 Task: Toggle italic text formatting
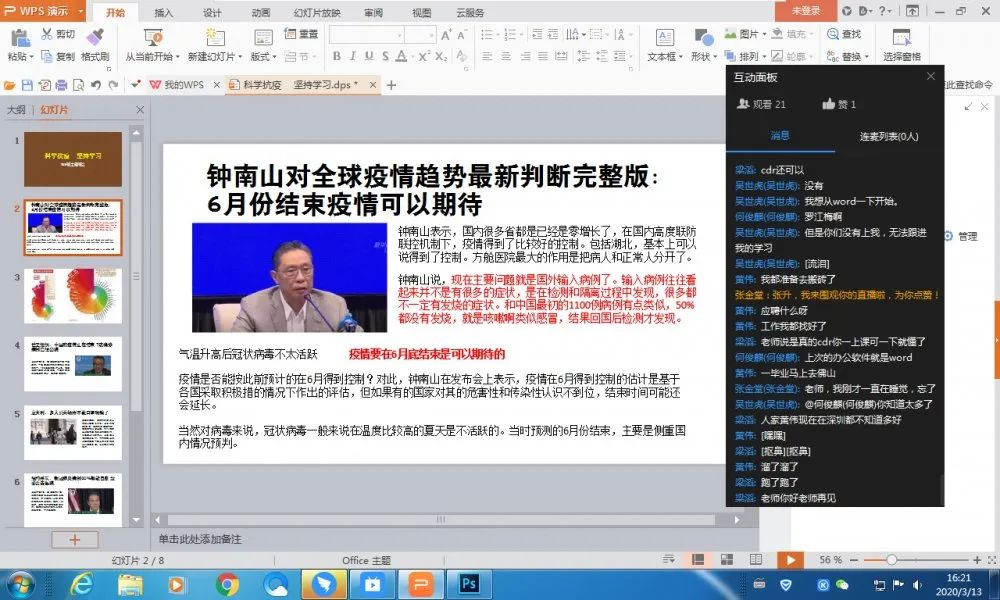(x=352, y=57)
